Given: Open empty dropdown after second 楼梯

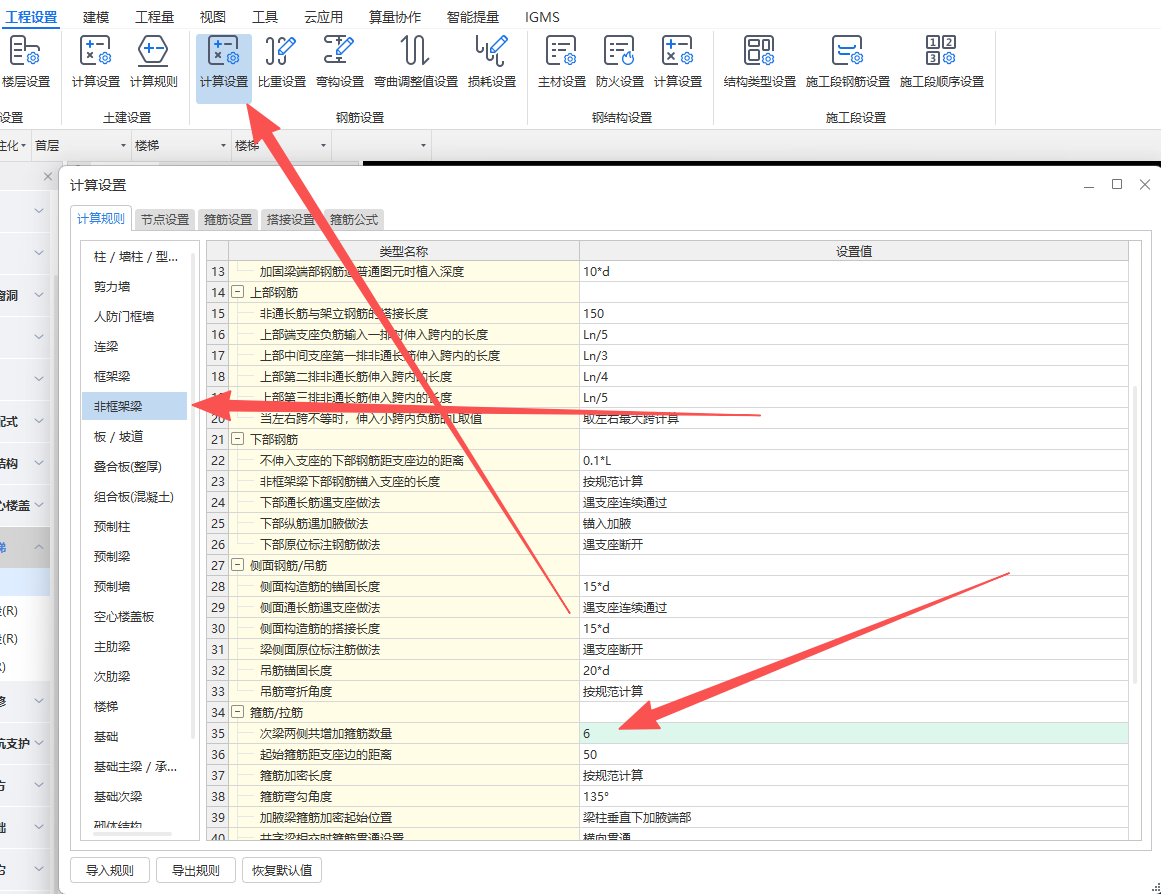Looking at the screenshot, I should pos(381,145).
